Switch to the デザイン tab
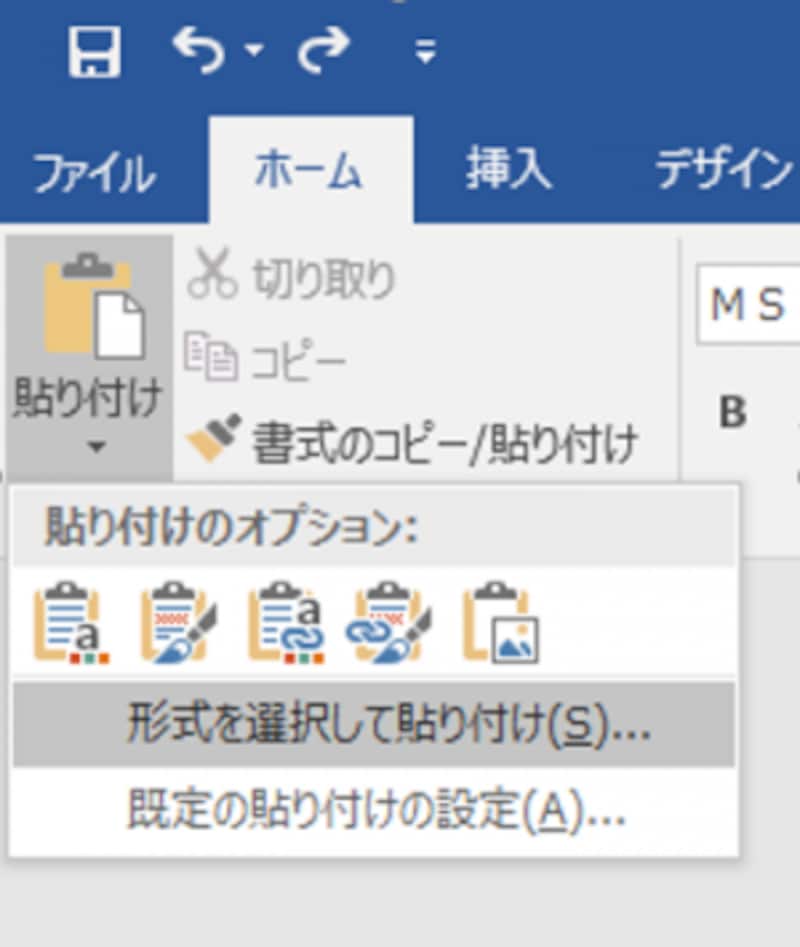 click(x=724, y=170)
